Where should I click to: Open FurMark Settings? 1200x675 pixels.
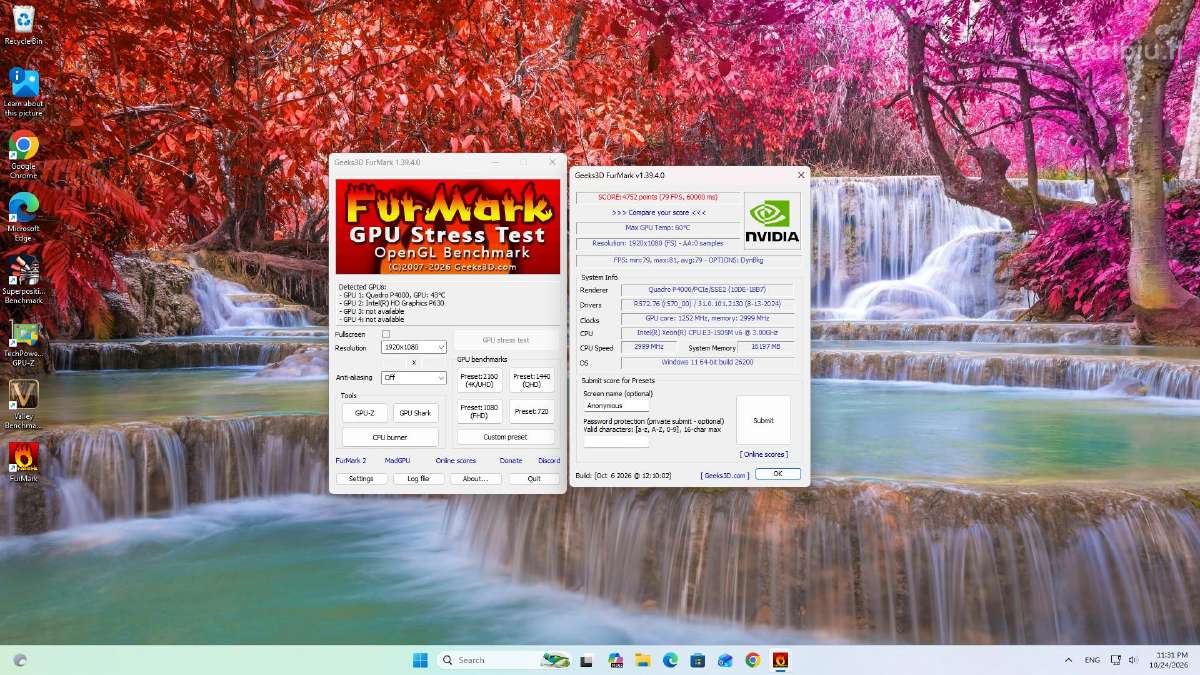pos(361,479)
